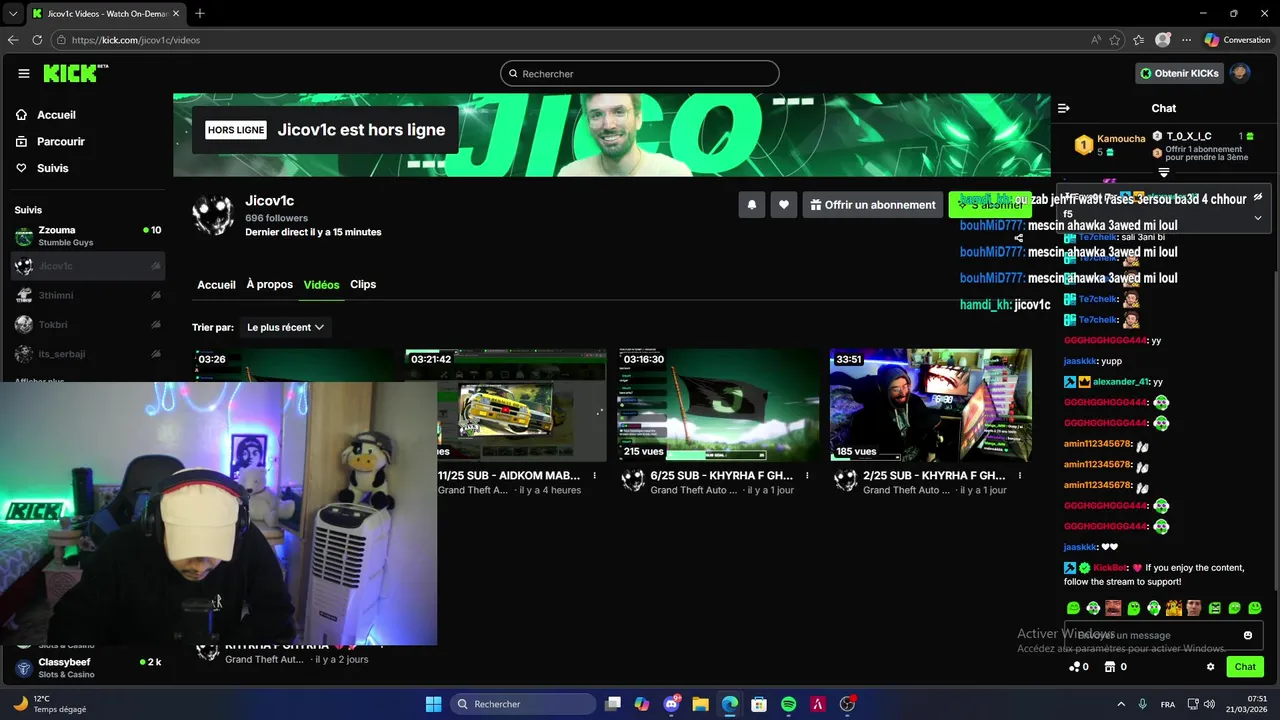The image size is (1280, 720).
Task: Open the 03:16:30 video thumbnail
Action: (718, 405)
